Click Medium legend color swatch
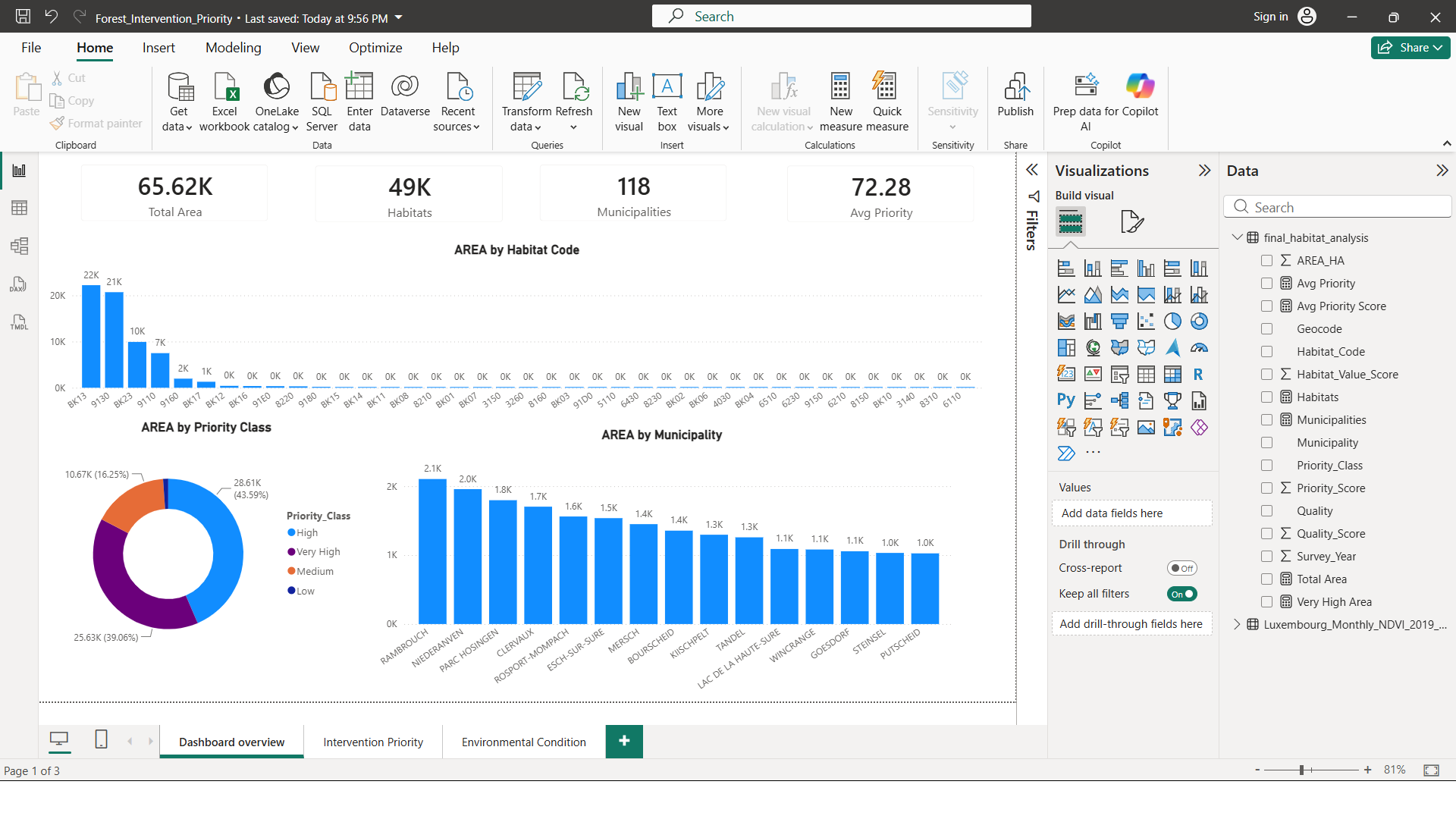The image size is (1456, 819). click(x=291, y=571)
